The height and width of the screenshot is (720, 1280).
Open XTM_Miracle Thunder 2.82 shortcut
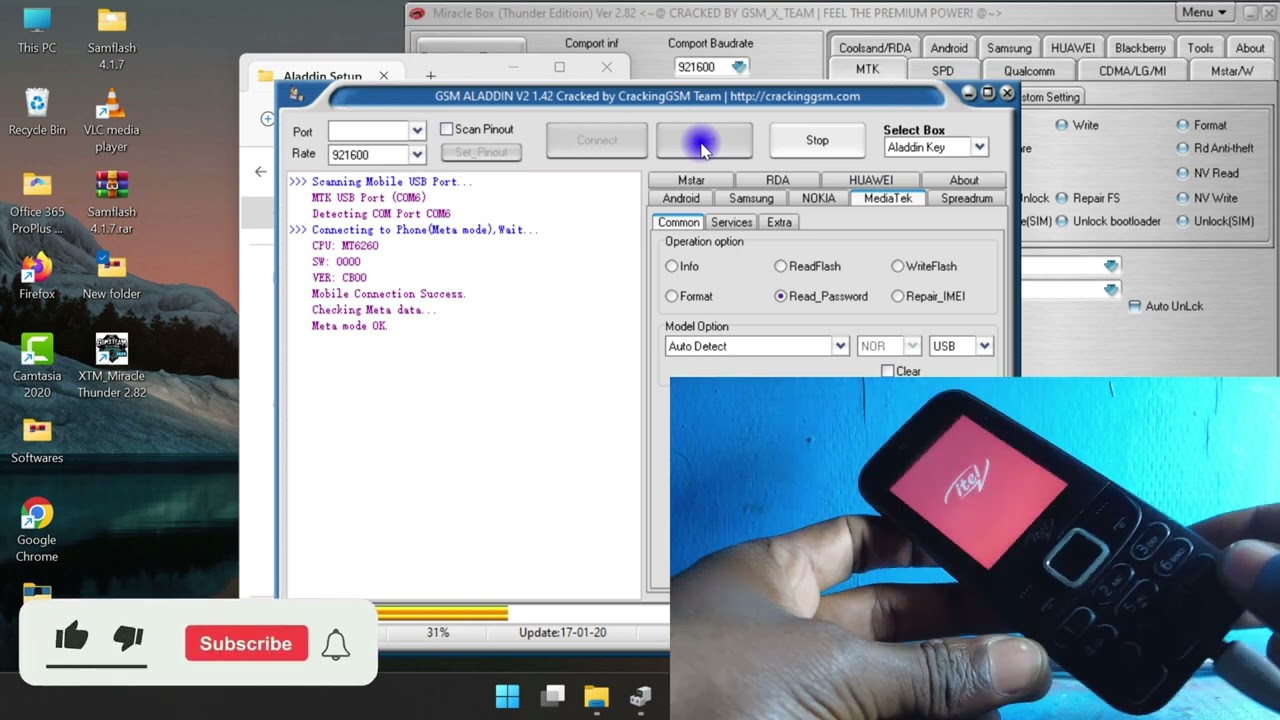tap(111, 367)
